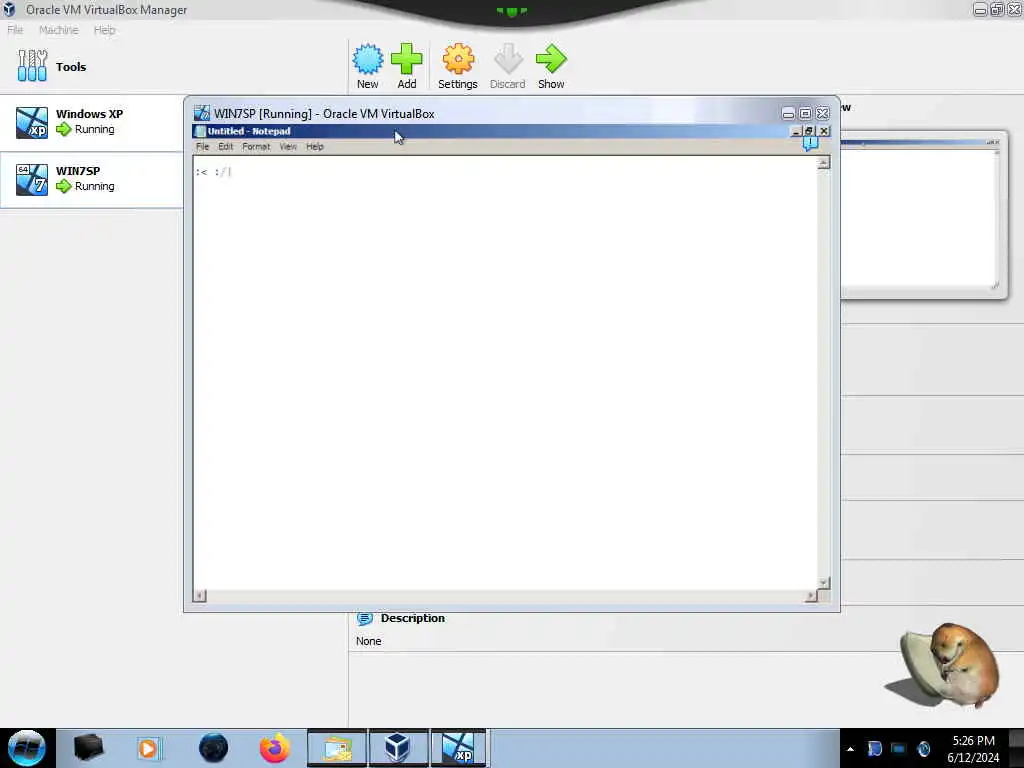Image resolution: width=1024 pixels, height=768 pixels.
Task: Click the Notepad document icon in its title bar
Action: click(x=200, y=131)
